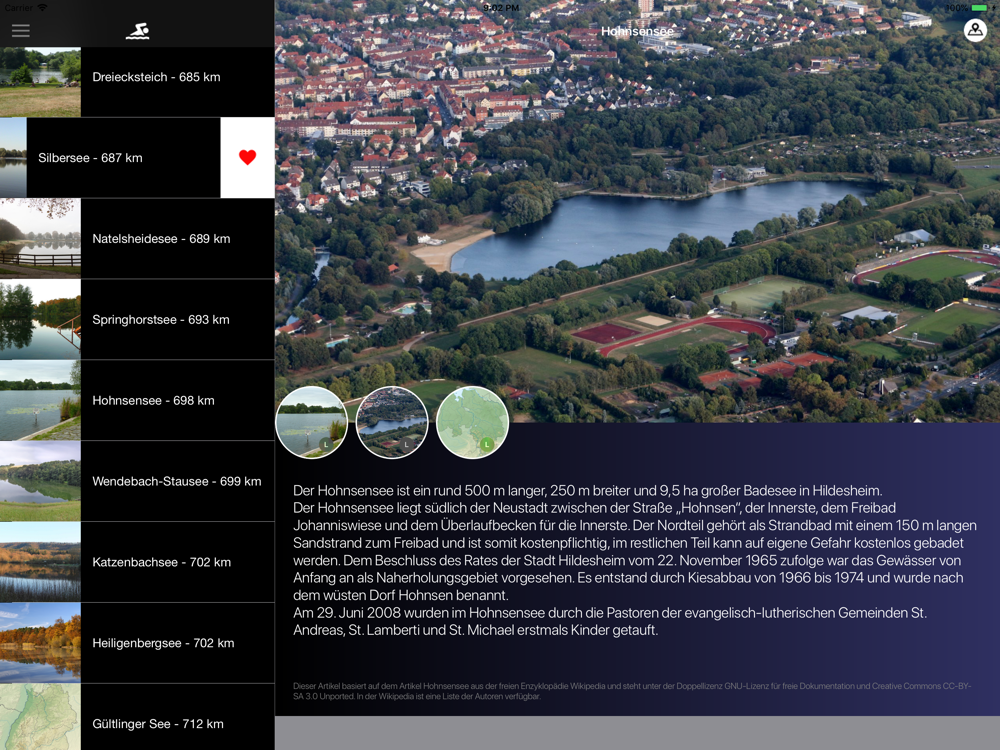The height and width of the screenshot is (750, 1000).
Task: Open Heiligenbergsee autumn thumbnail
Action: (x=40, y=643)
